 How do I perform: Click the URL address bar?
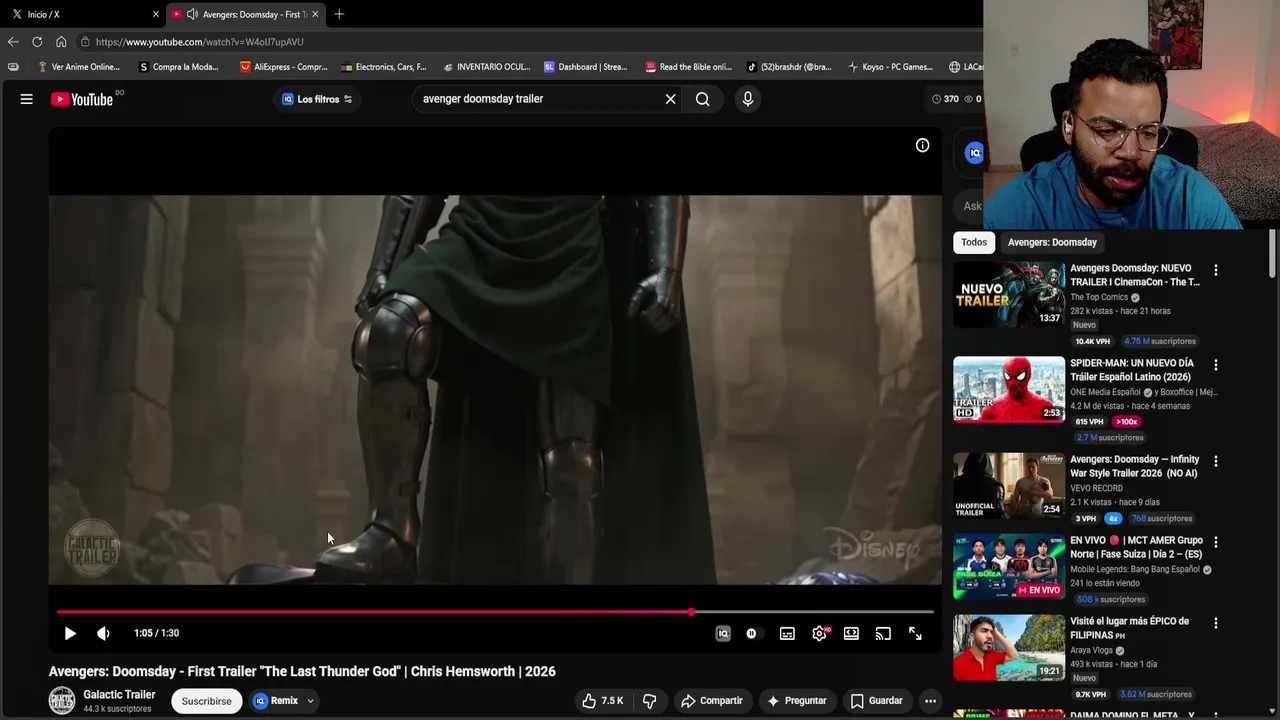530,42
